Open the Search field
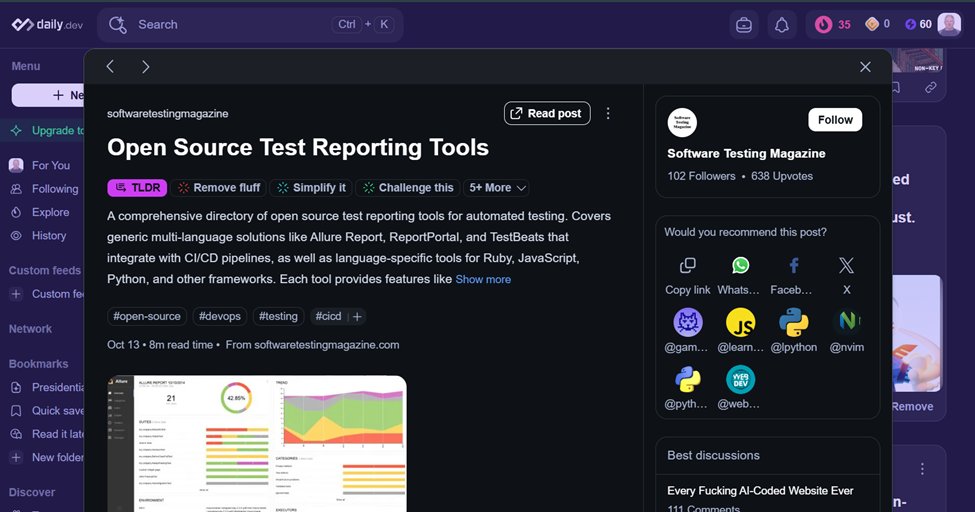Viewport: 975px width, 512px height. pos(250,24)
